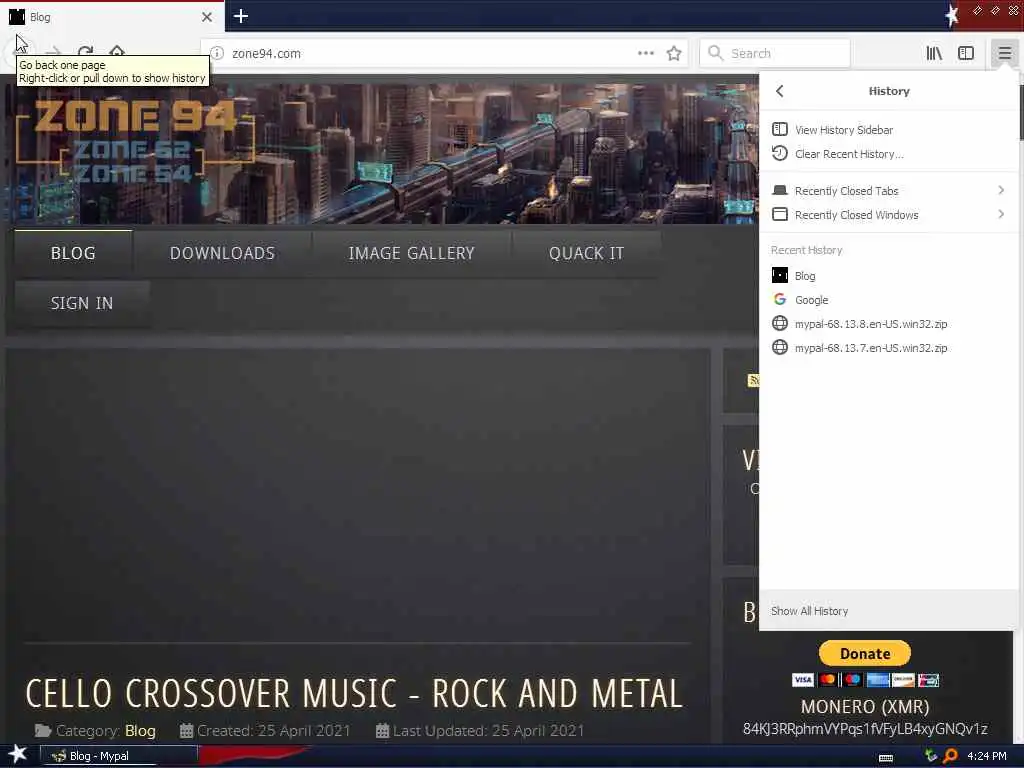Open the BLOG navigation item
The image size is (1024, 768).
coord(73,253)
